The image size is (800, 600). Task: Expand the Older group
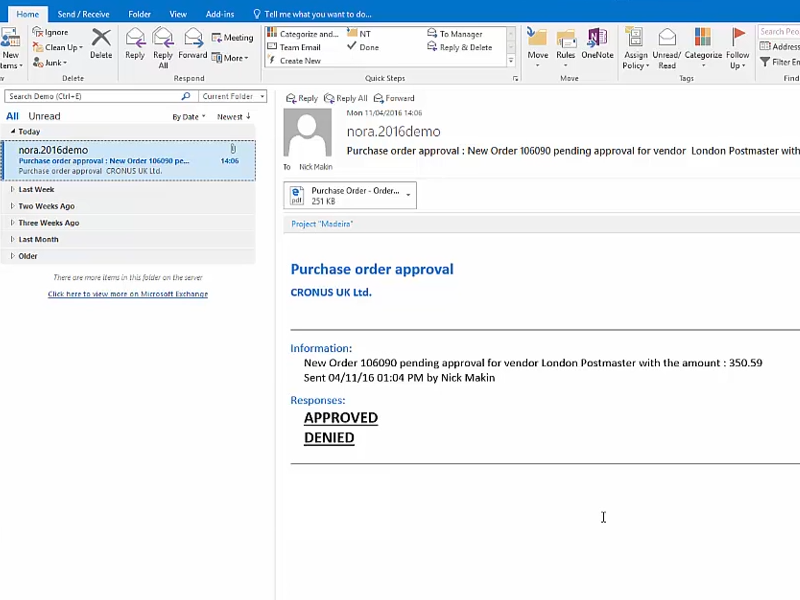click(13, 256)
